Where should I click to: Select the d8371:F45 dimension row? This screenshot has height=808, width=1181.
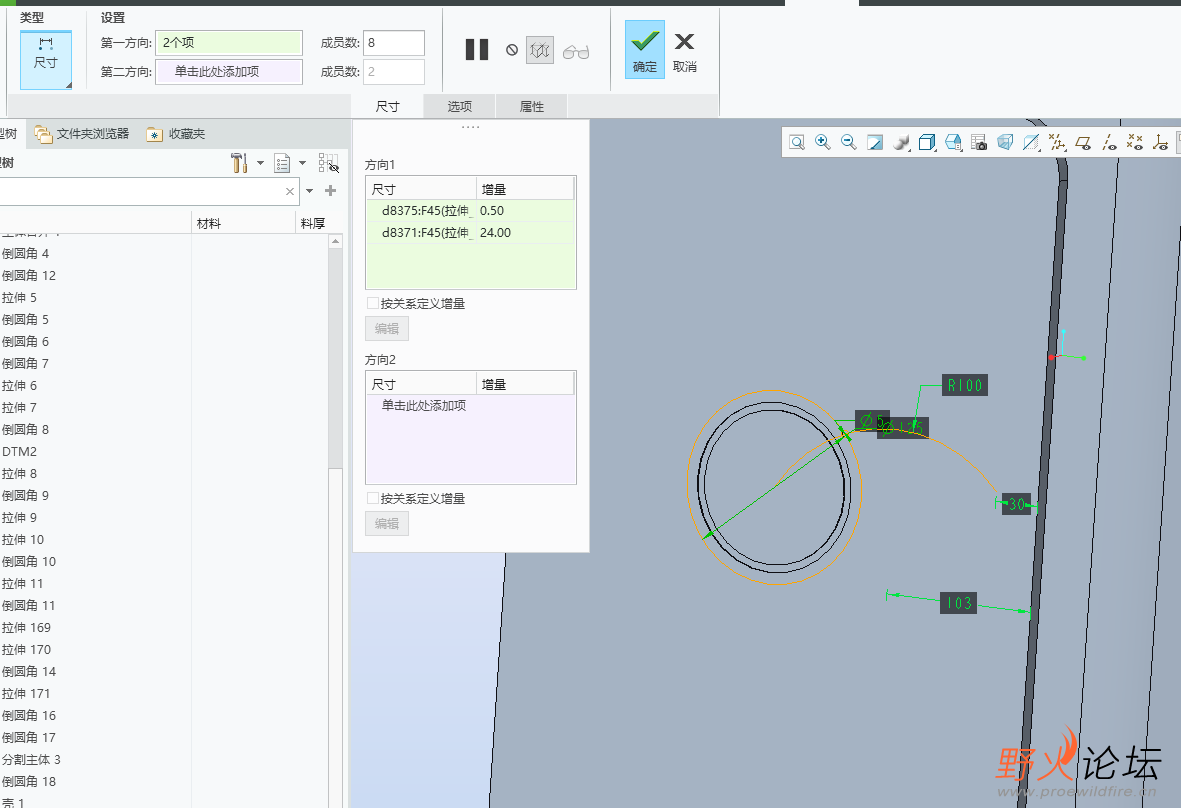471,233
